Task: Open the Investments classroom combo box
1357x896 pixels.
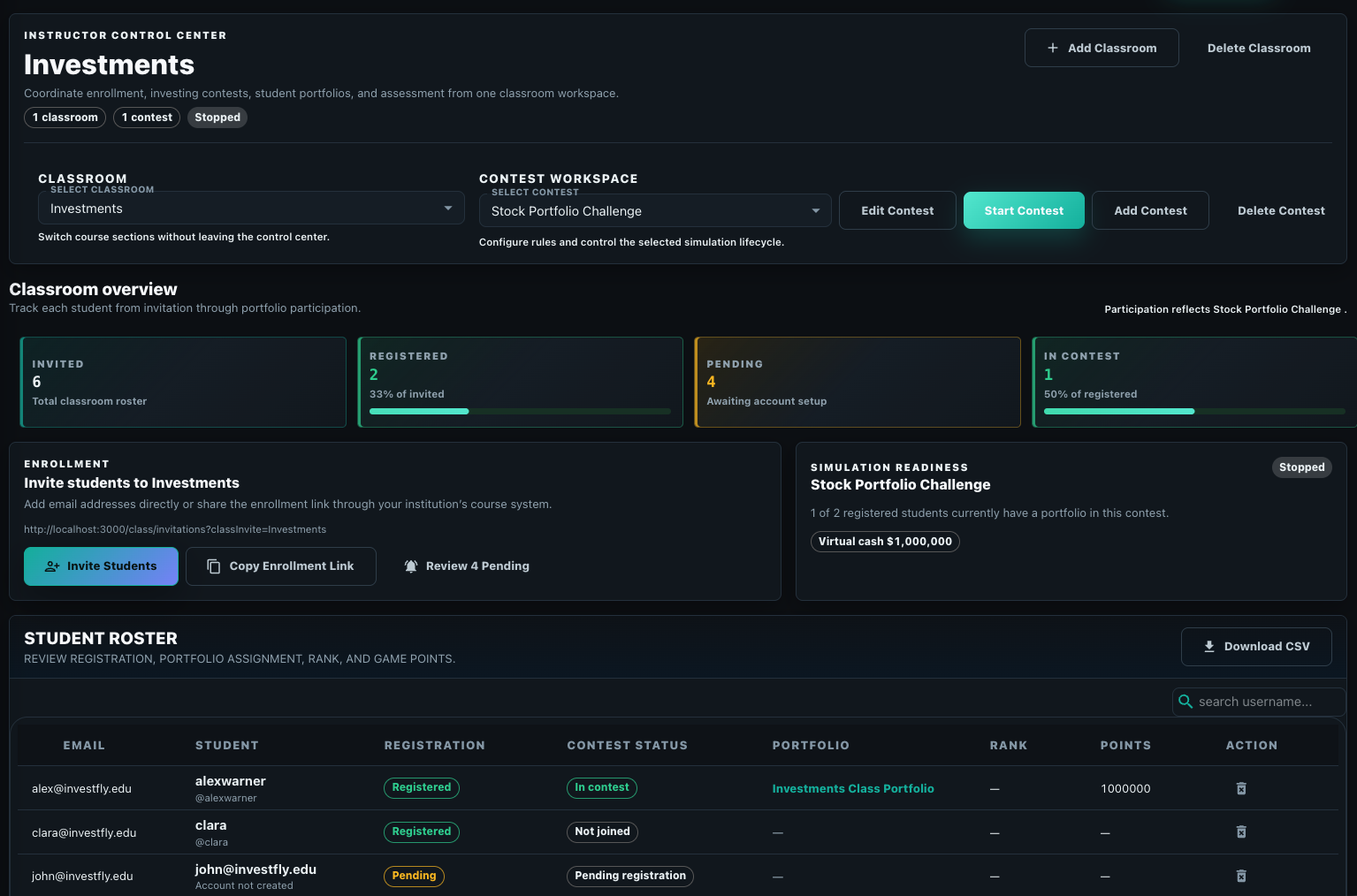Action: click(251, 209)
